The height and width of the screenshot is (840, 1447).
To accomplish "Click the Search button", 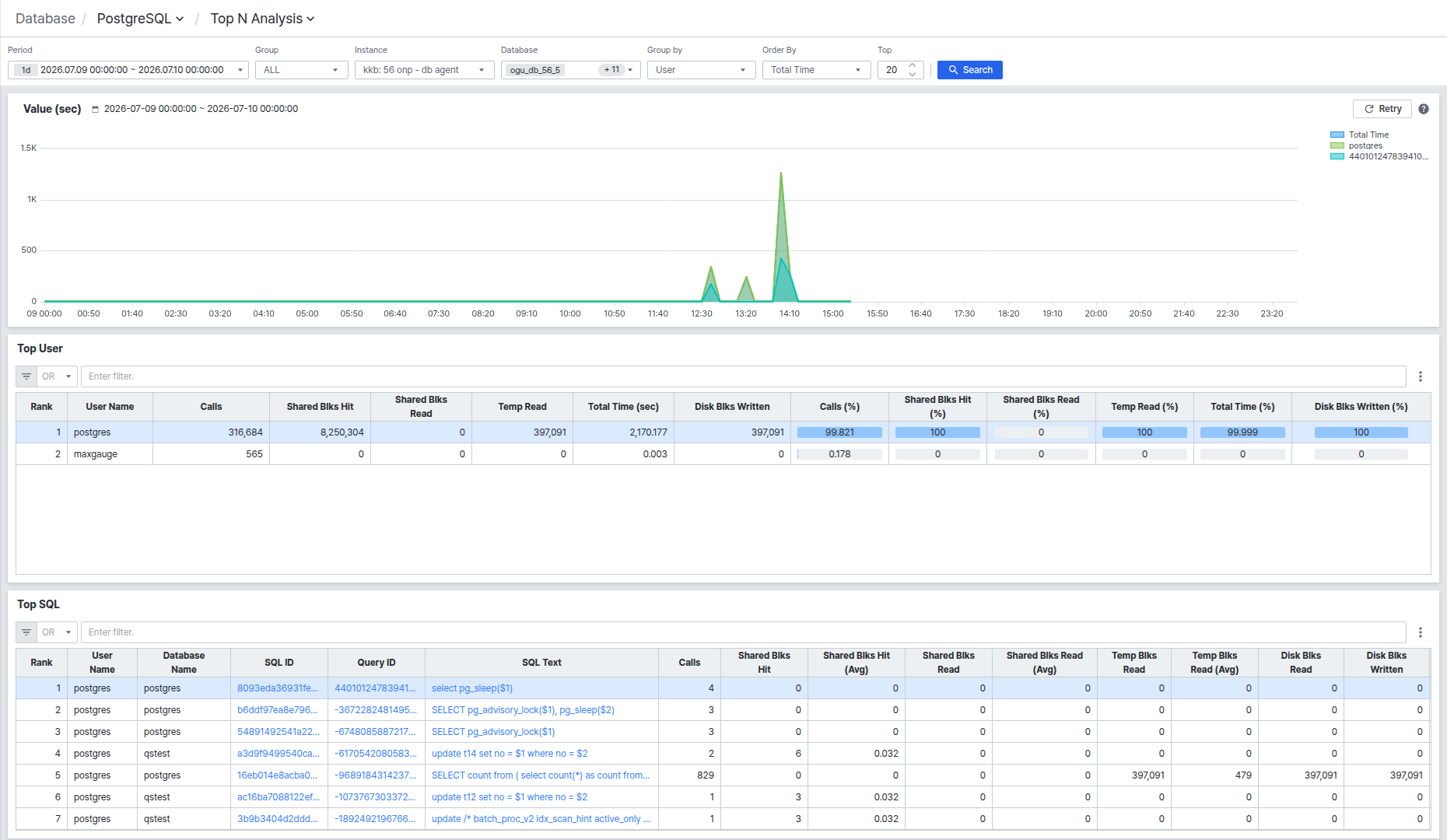I will pyautogui.click(x=970, y=70).
